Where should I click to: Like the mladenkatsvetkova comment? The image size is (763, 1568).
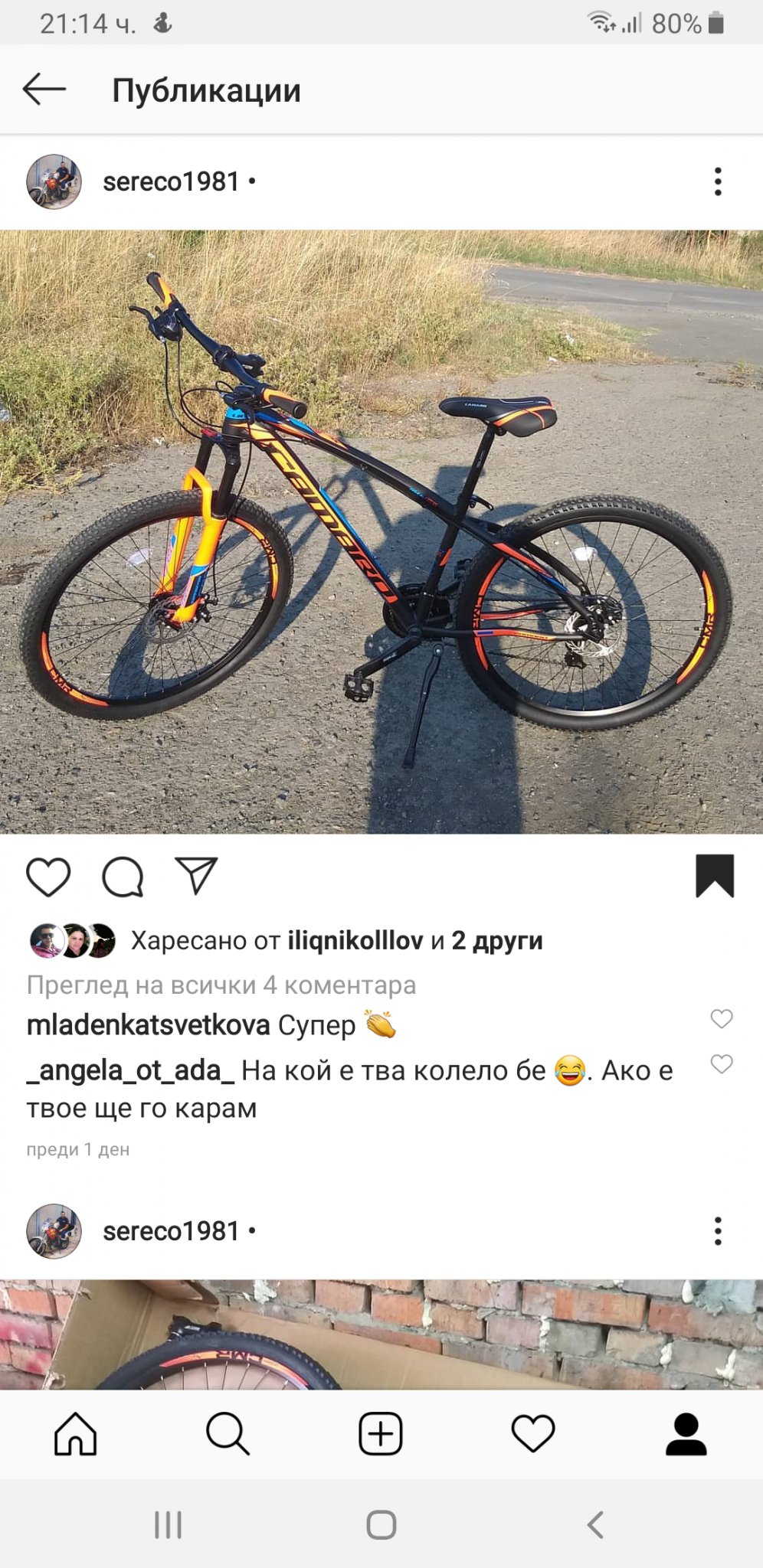(x=722, y=1018)
